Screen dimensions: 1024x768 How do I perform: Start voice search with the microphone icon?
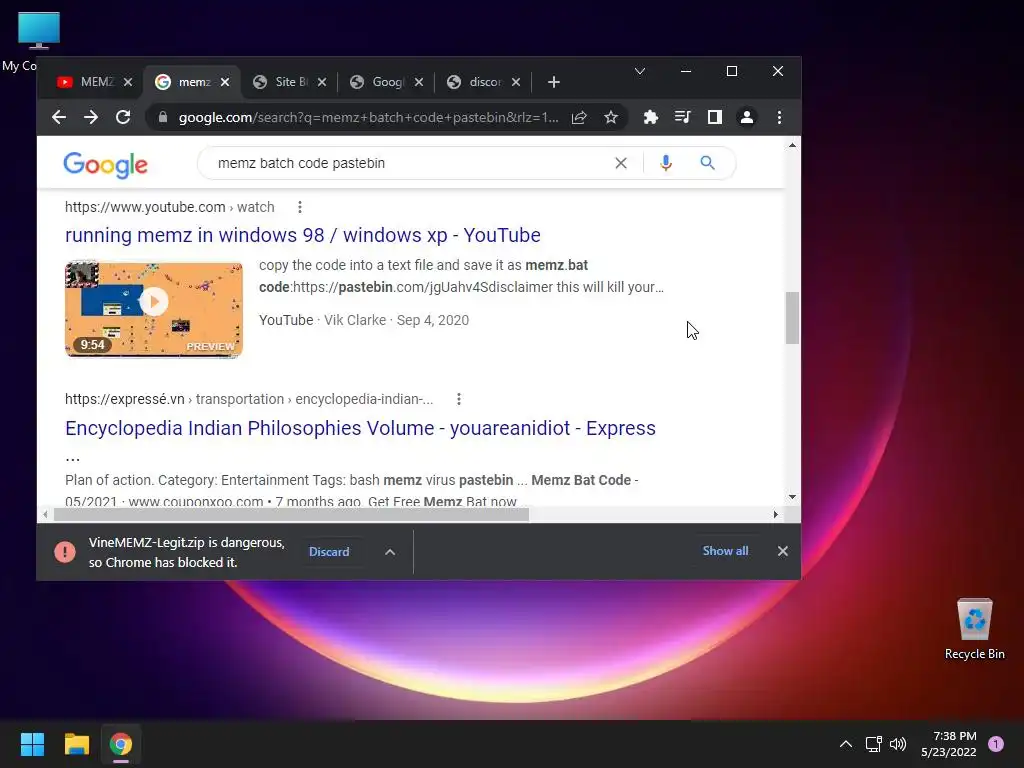(665, 163)
